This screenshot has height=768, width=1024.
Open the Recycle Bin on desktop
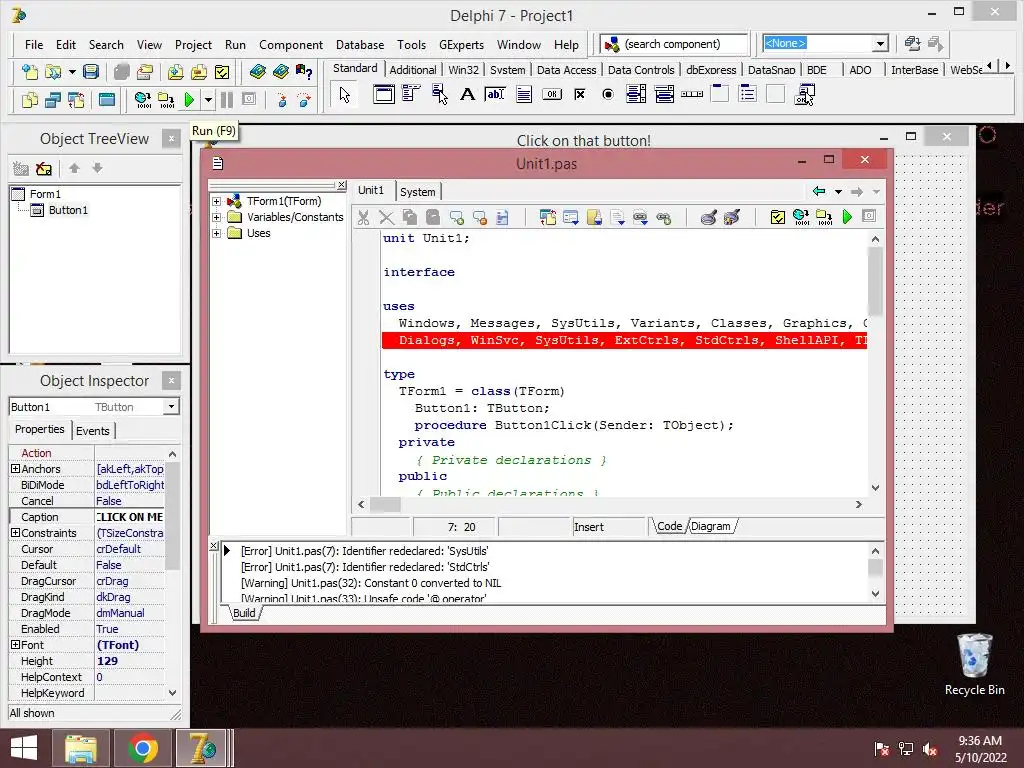coord(974,665)
